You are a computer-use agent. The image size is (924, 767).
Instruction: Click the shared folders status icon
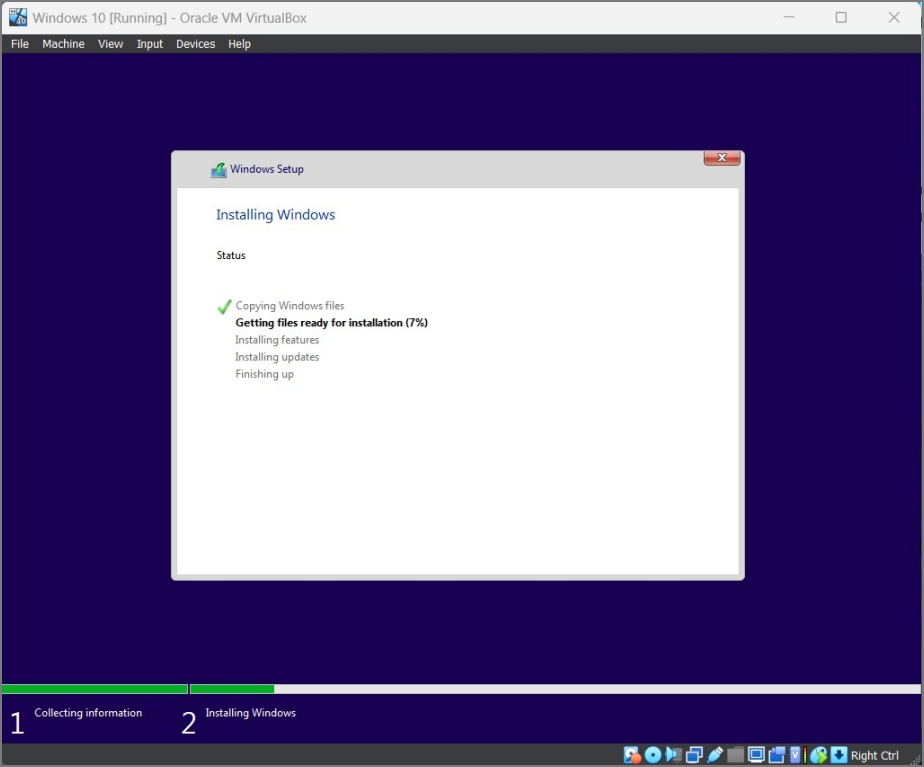pyautogui.click(x=734, y=755)
